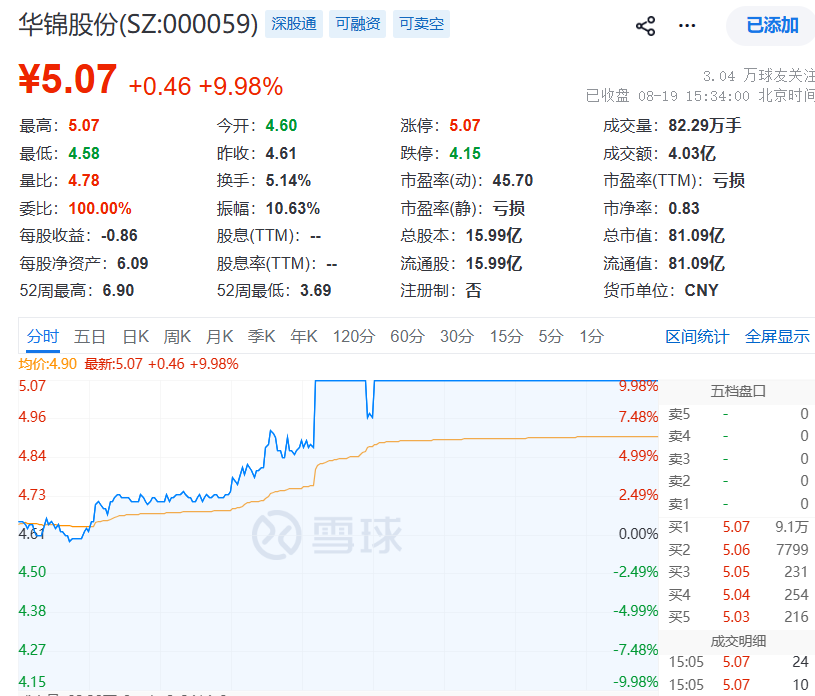The width and height of the screenshot is (815, 696).
Task: Click the 卖1 order book row
Action: tap(738, 504)
